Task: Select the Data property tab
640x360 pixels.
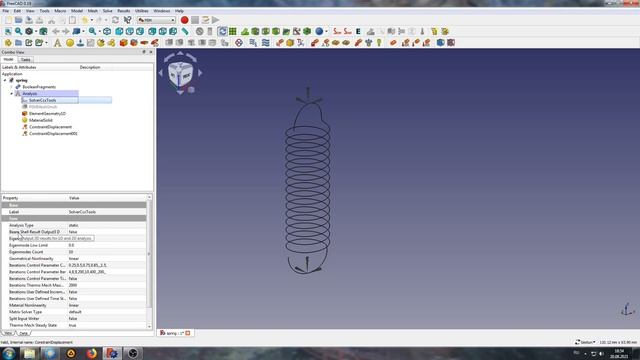Action: tap(23, 333)
